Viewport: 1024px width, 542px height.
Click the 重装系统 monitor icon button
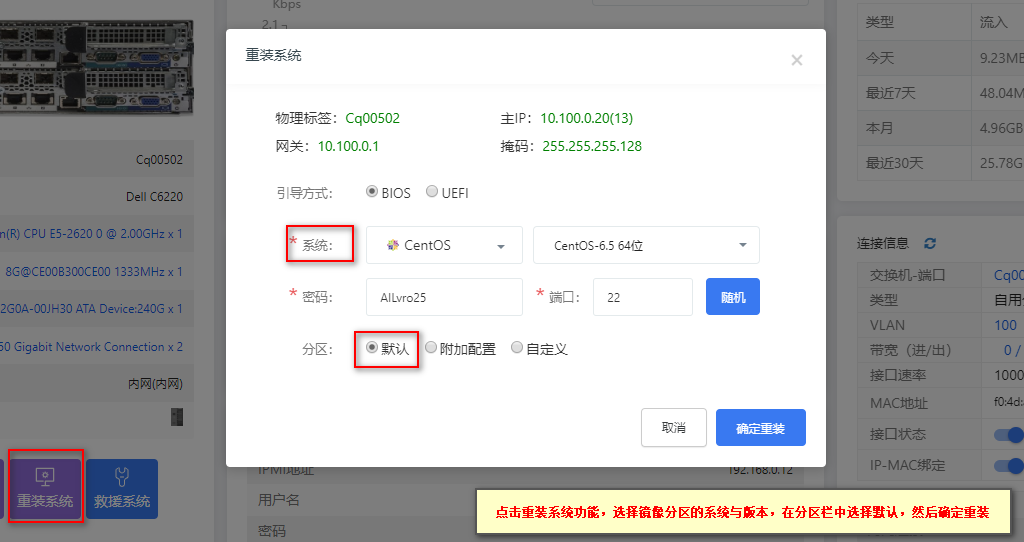[45, 488]
